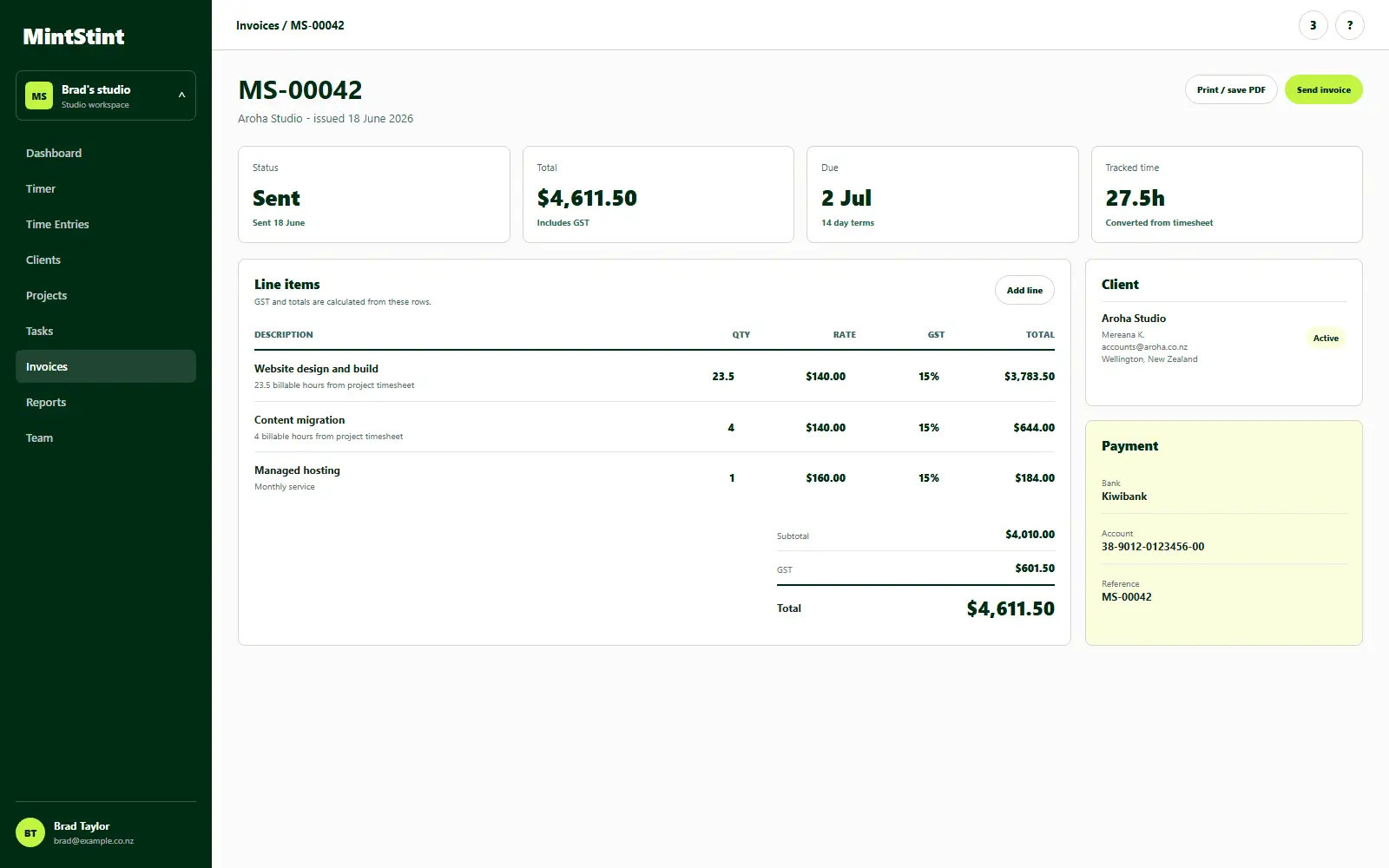Click the $160.00 rate value

click(826, 478)
